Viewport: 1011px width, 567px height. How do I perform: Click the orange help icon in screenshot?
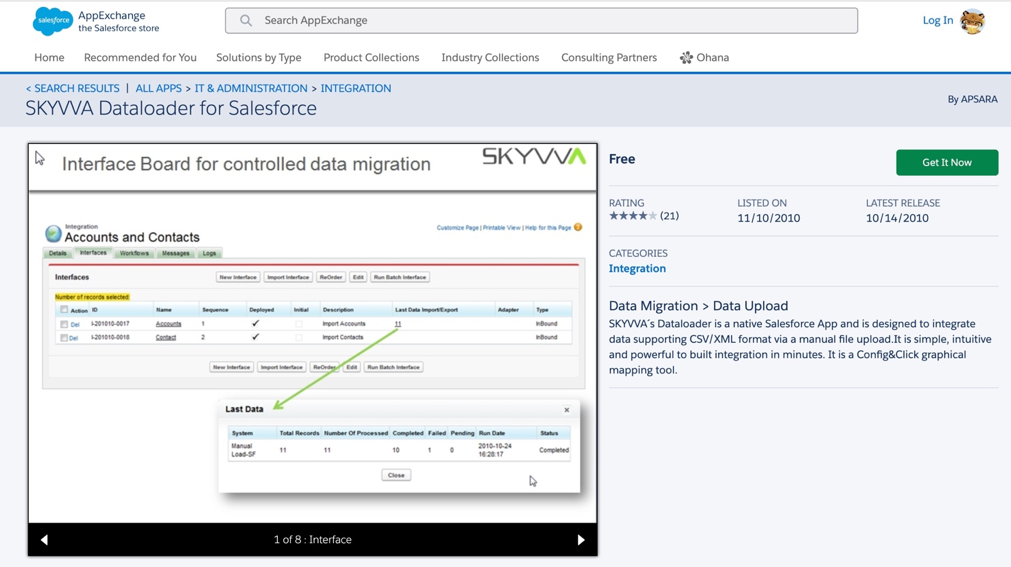click(x=578, y=227)
